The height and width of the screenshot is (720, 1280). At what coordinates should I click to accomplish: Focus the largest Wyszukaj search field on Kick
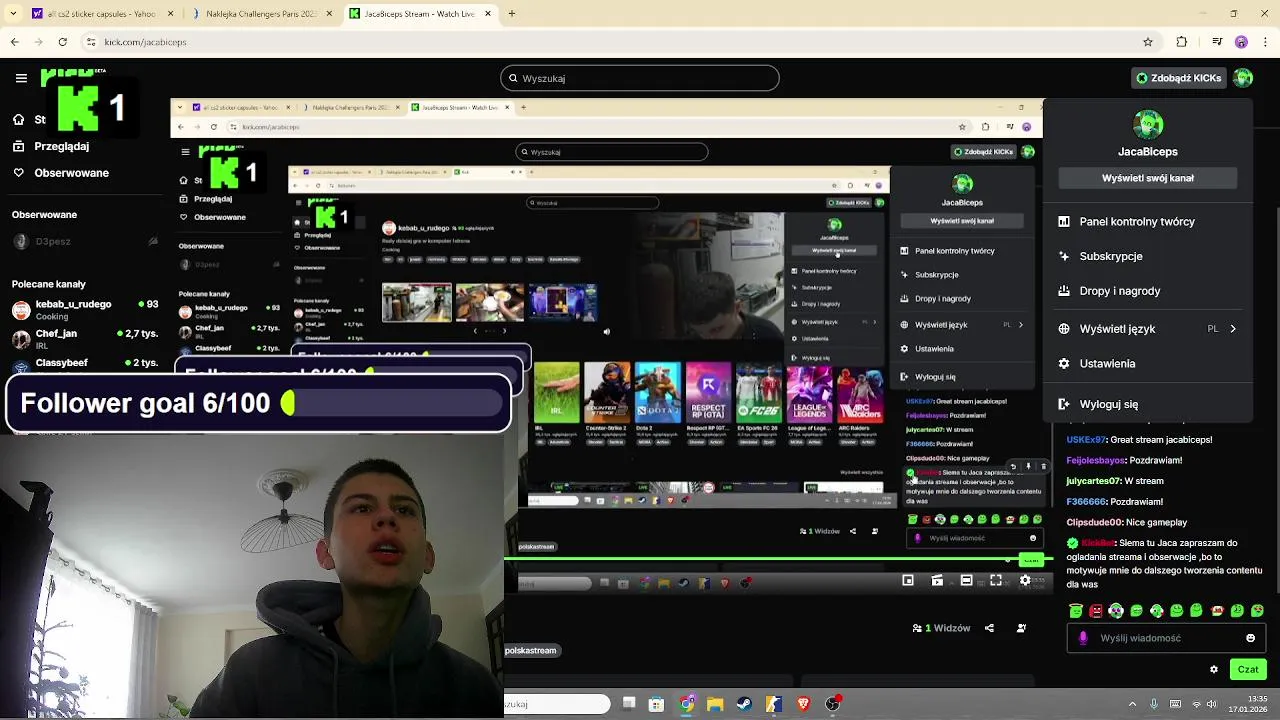640,78
